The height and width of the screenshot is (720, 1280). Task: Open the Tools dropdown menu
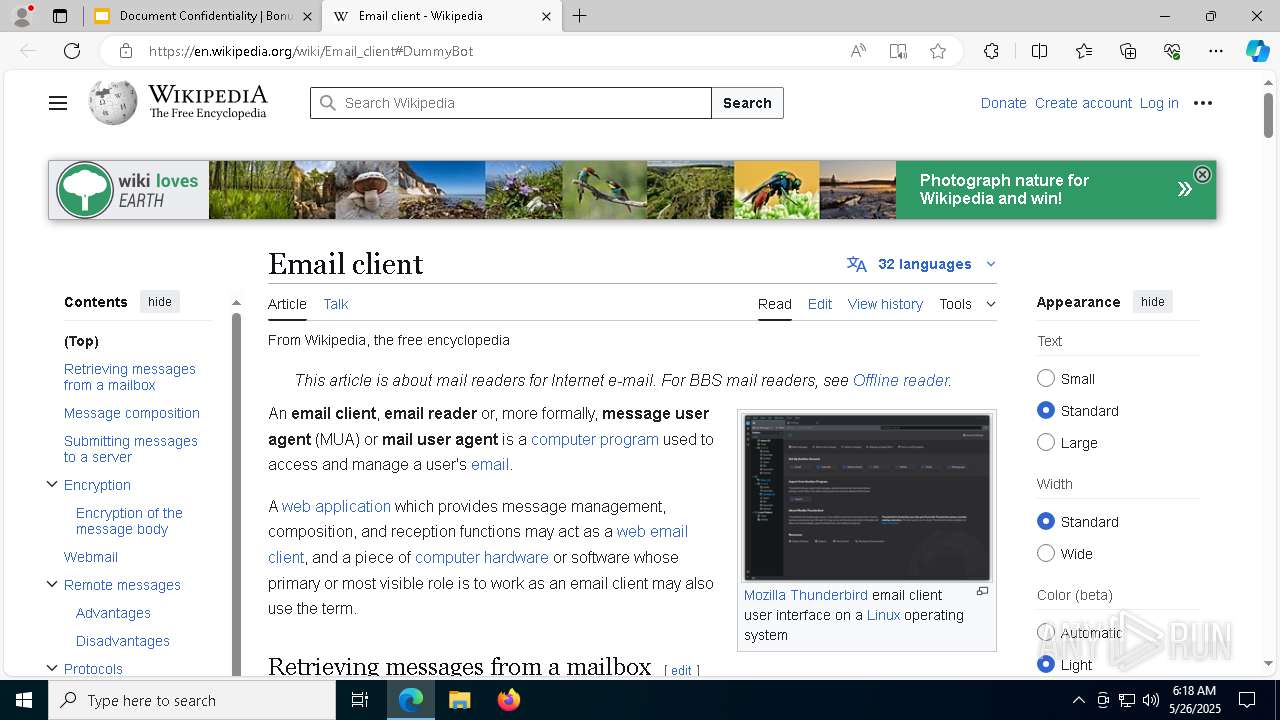point(967,304)
